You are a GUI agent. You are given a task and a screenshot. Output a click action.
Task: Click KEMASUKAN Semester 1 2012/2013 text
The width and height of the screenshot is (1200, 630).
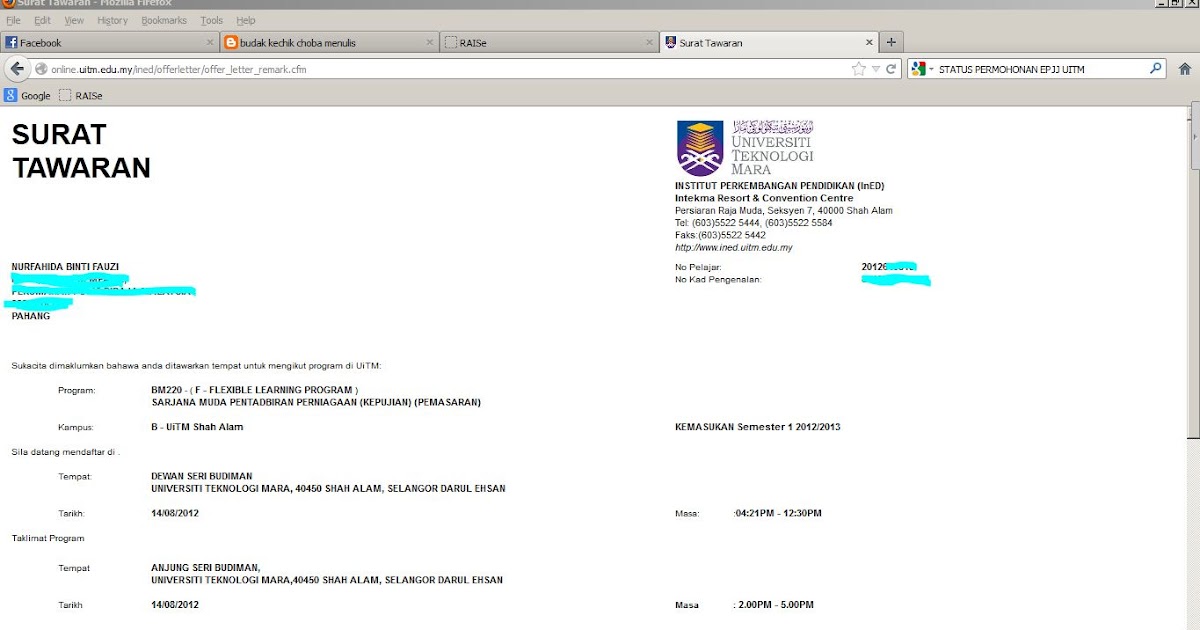(x=758, y=427)
